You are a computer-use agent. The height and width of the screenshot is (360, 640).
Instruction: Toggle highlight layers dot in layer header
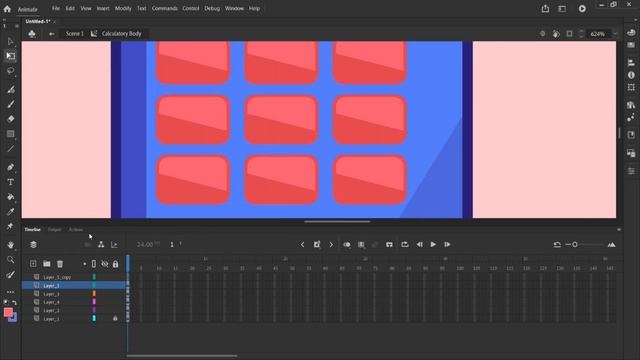[84, 264]
